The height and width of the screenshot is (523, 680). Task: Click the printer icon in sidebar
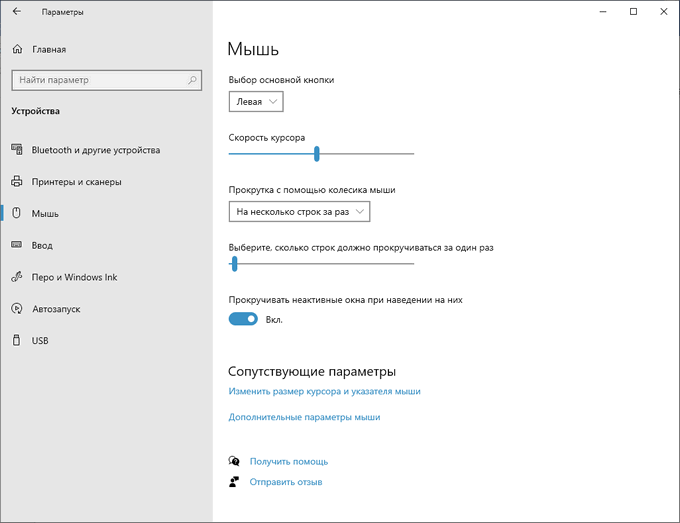point(17,182)
